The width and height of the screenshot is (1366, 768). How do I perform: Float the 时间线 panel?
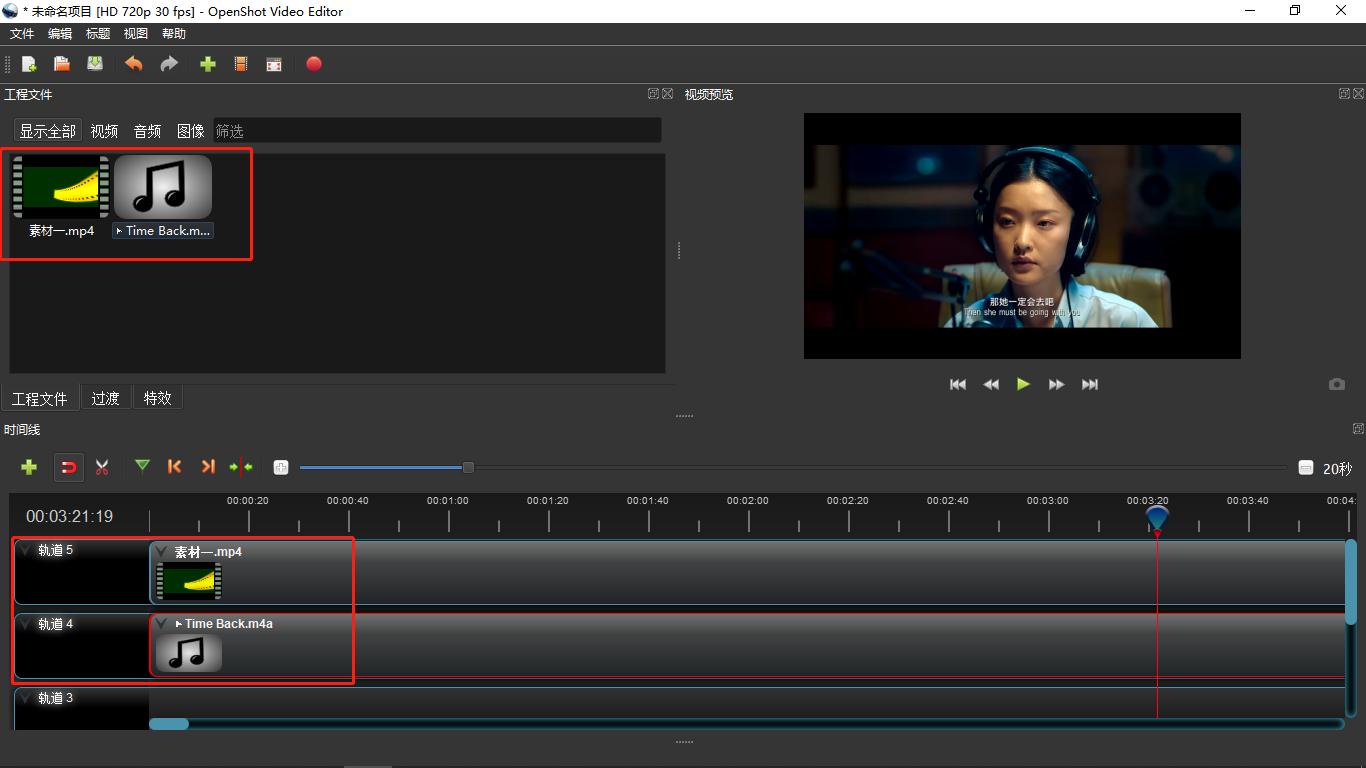point(1358,429)
